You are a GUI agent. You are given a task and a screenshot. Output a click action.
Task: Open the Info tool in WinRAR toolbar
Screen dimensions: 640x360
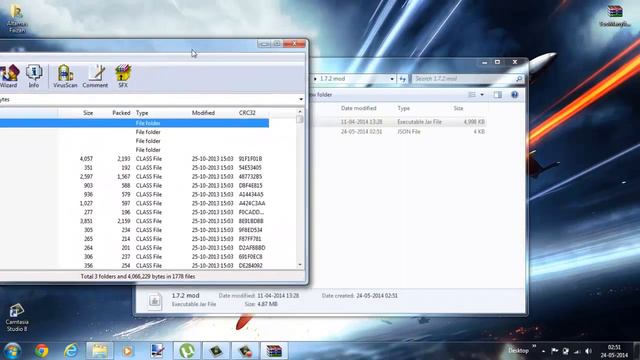34,76
